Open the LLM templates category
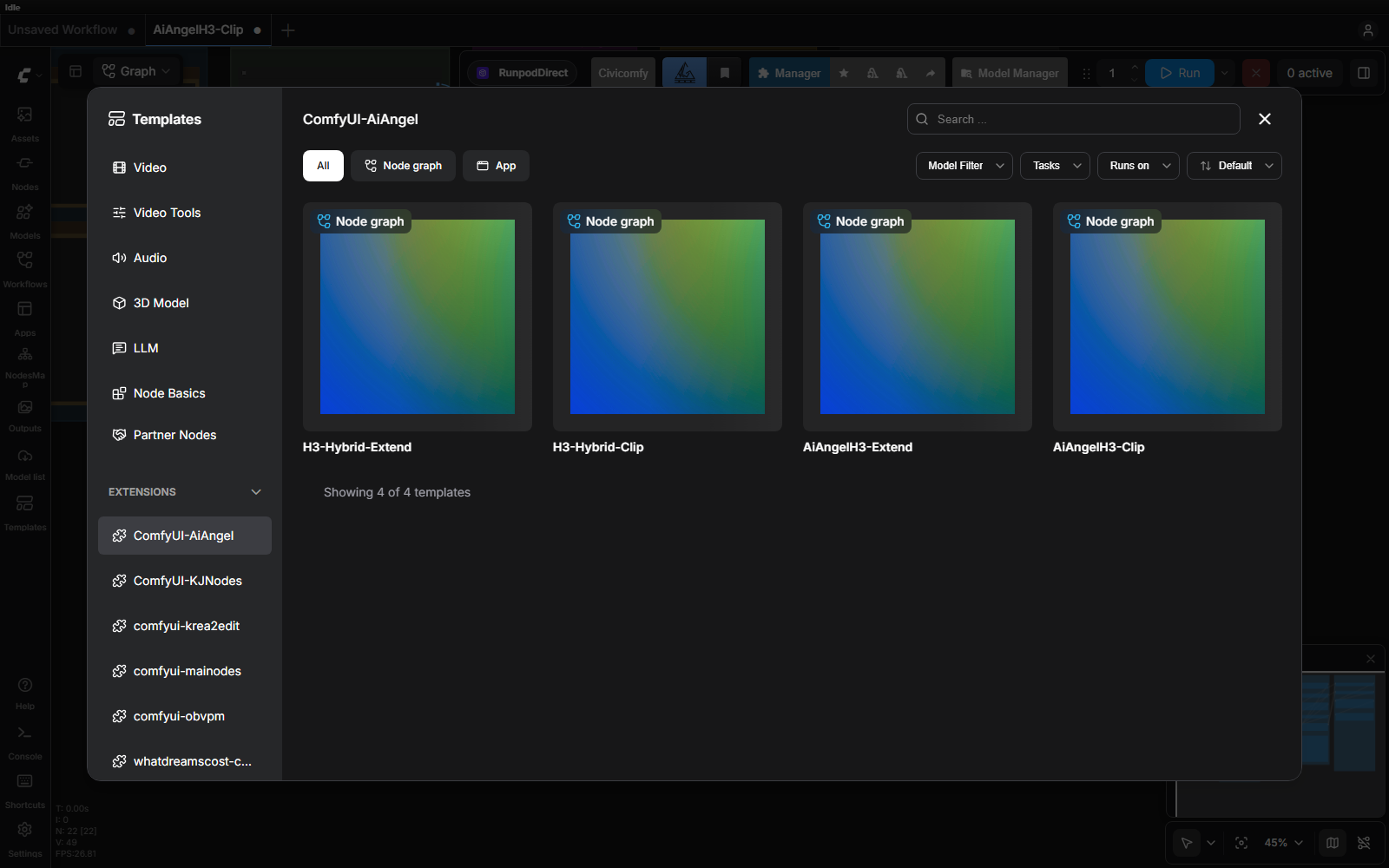Screen dimensions: 1389x868 pos(184,348)
